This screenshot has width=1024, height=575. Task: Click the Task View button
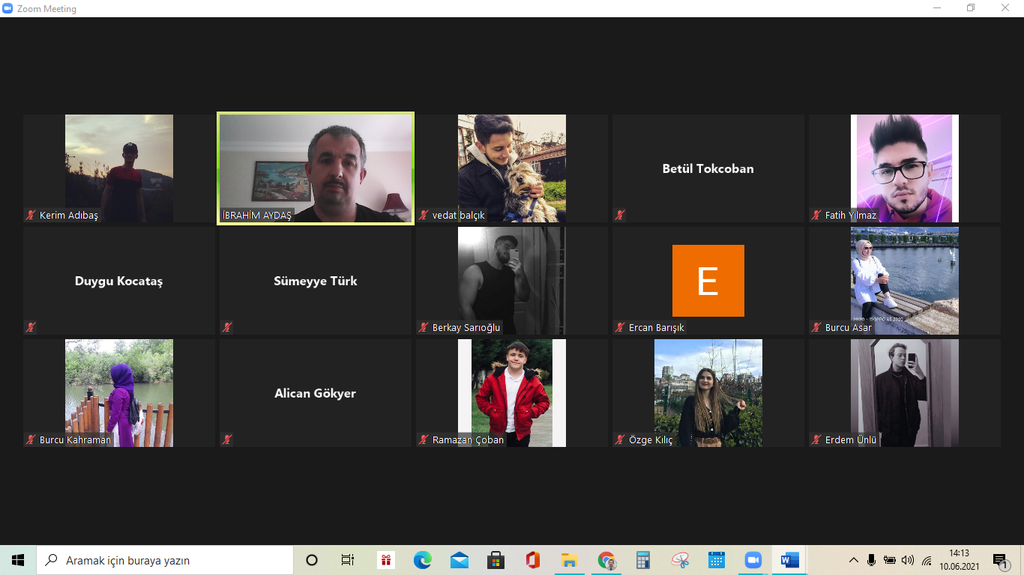(x=348, y=560)
